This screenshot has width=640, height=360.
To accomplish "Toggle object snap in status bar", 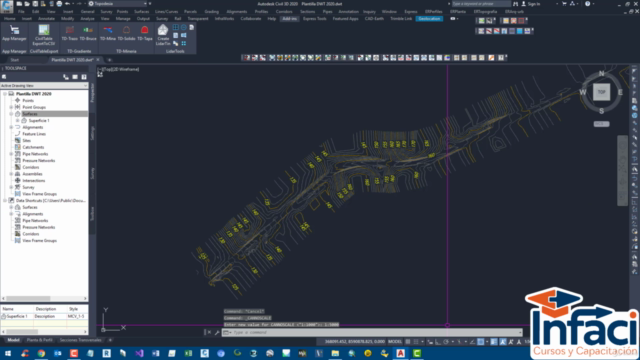I will (x=481, y=342).
